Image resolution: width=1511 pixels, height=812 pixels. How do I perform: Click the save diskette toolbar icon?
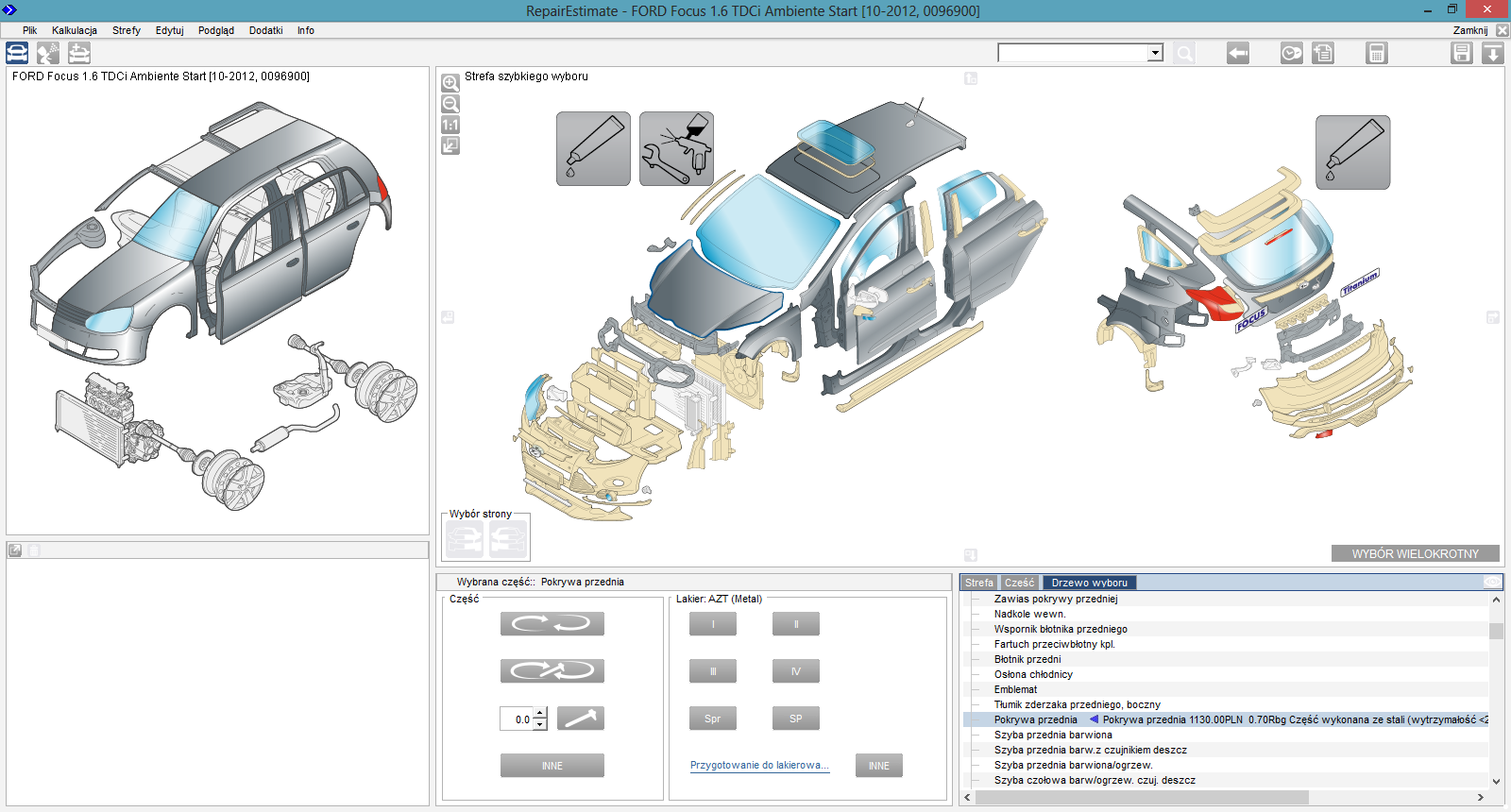1462,54
